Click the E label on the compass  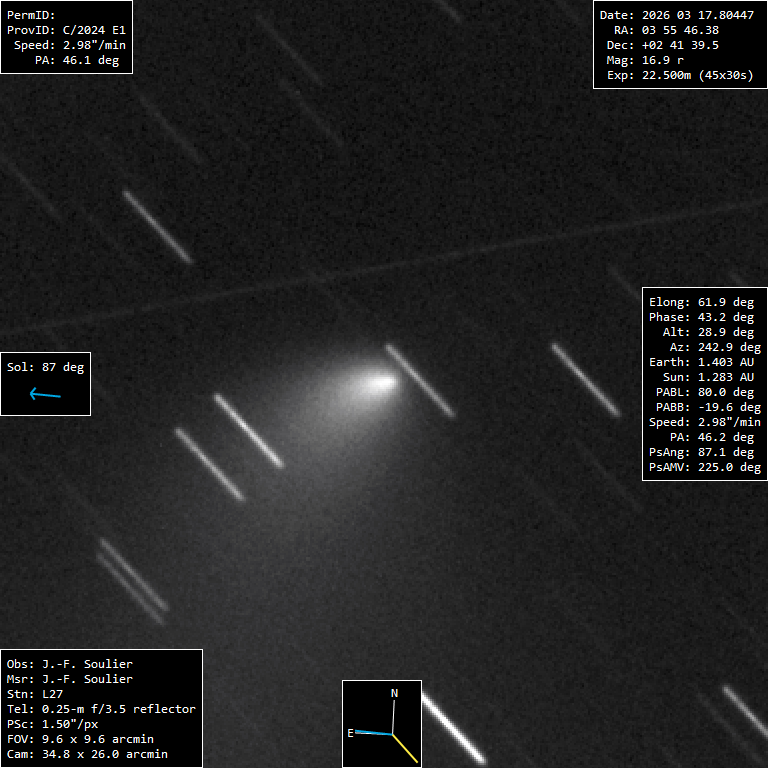(351, 733)
